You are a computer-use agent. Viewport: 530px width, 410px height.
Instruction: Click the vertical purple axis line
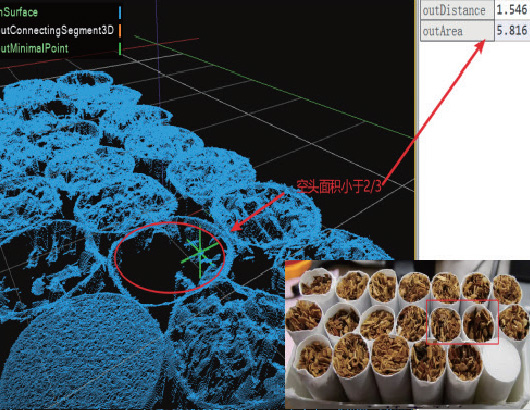coord(158,51)
